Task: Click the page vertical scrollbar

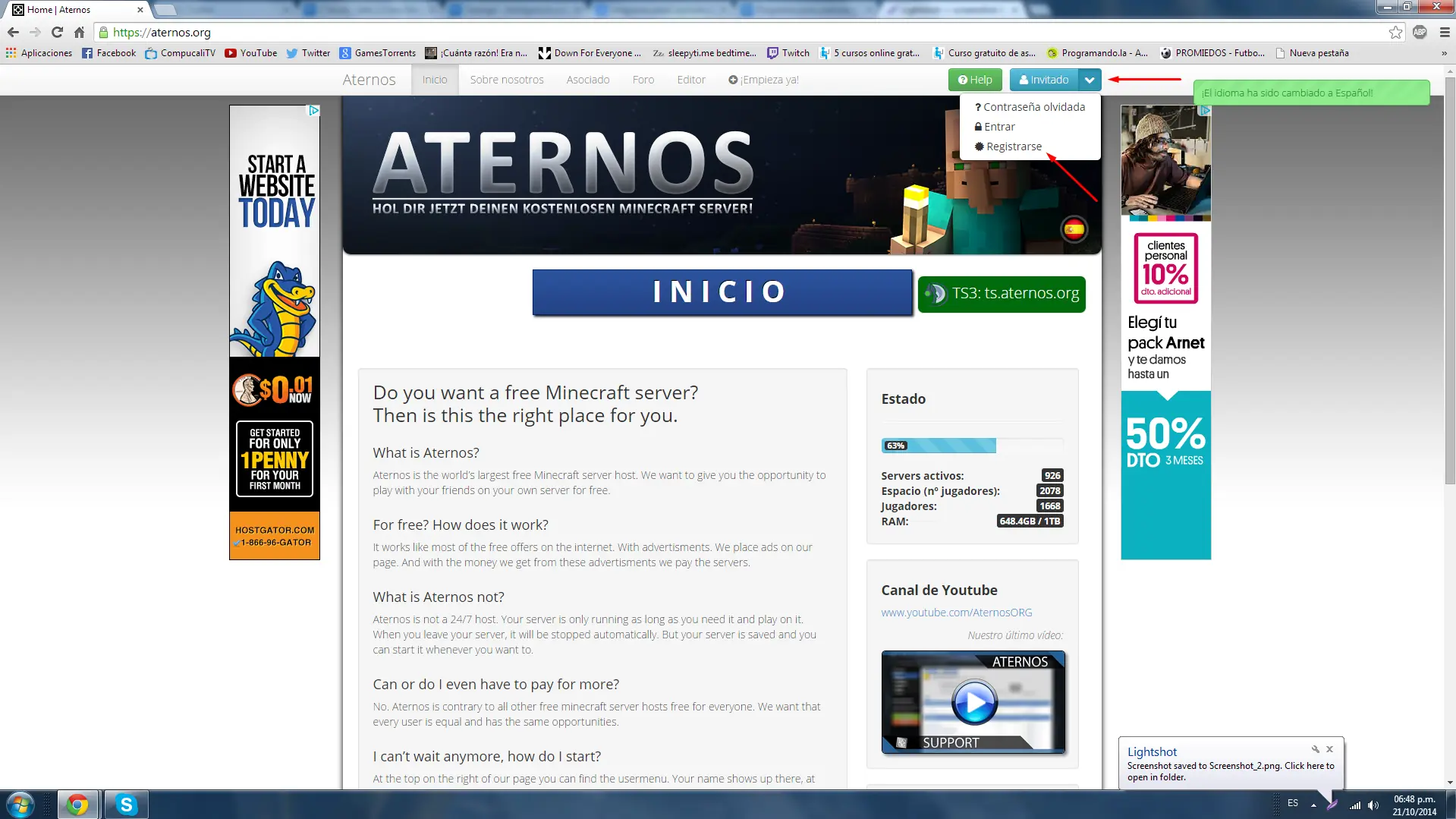Action: [x=1450, y=281]
